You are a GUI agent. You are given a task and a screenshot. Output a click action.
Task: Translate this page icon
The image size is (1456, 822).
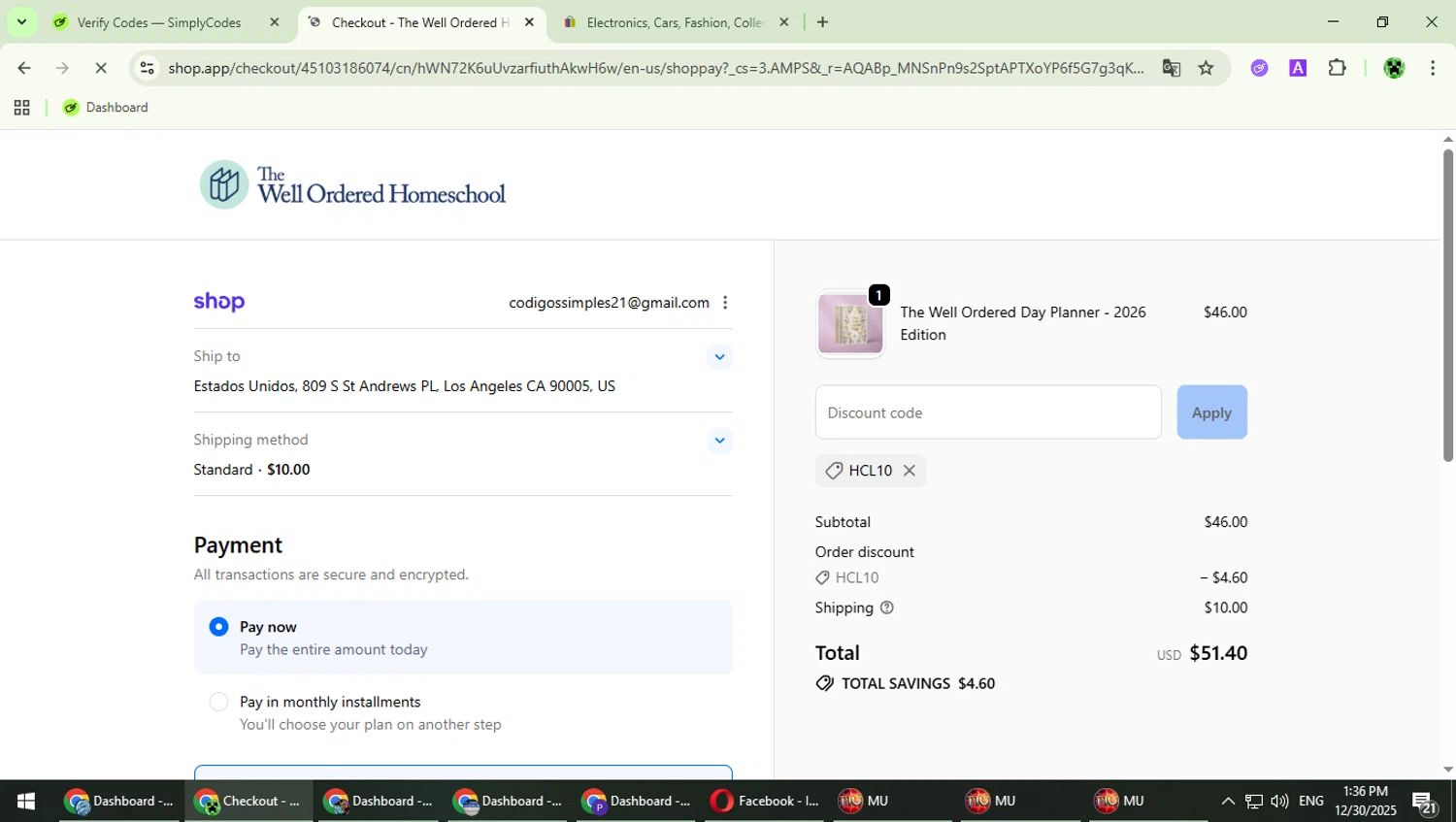[x=1172, y=68]
